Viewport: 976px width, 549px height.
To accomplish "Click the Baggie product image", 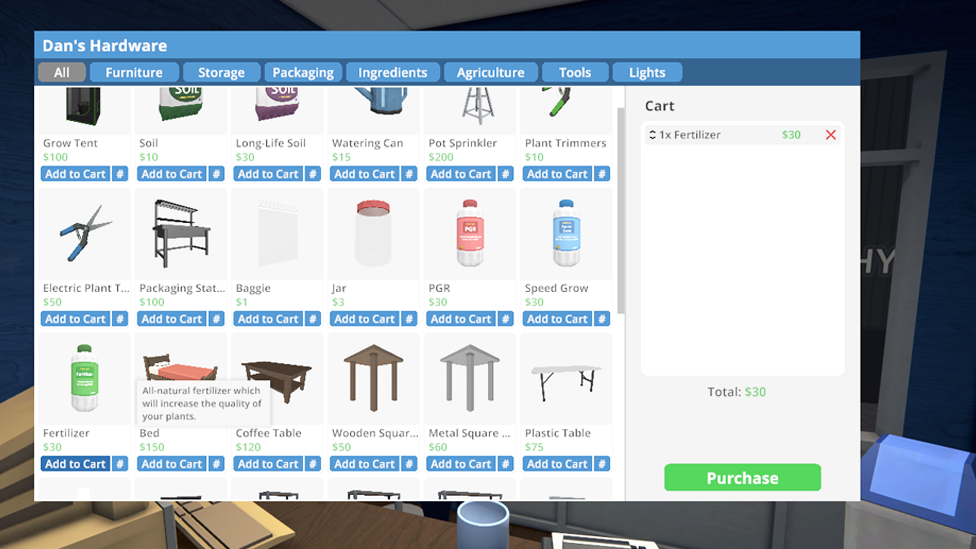I will point(278,234).
